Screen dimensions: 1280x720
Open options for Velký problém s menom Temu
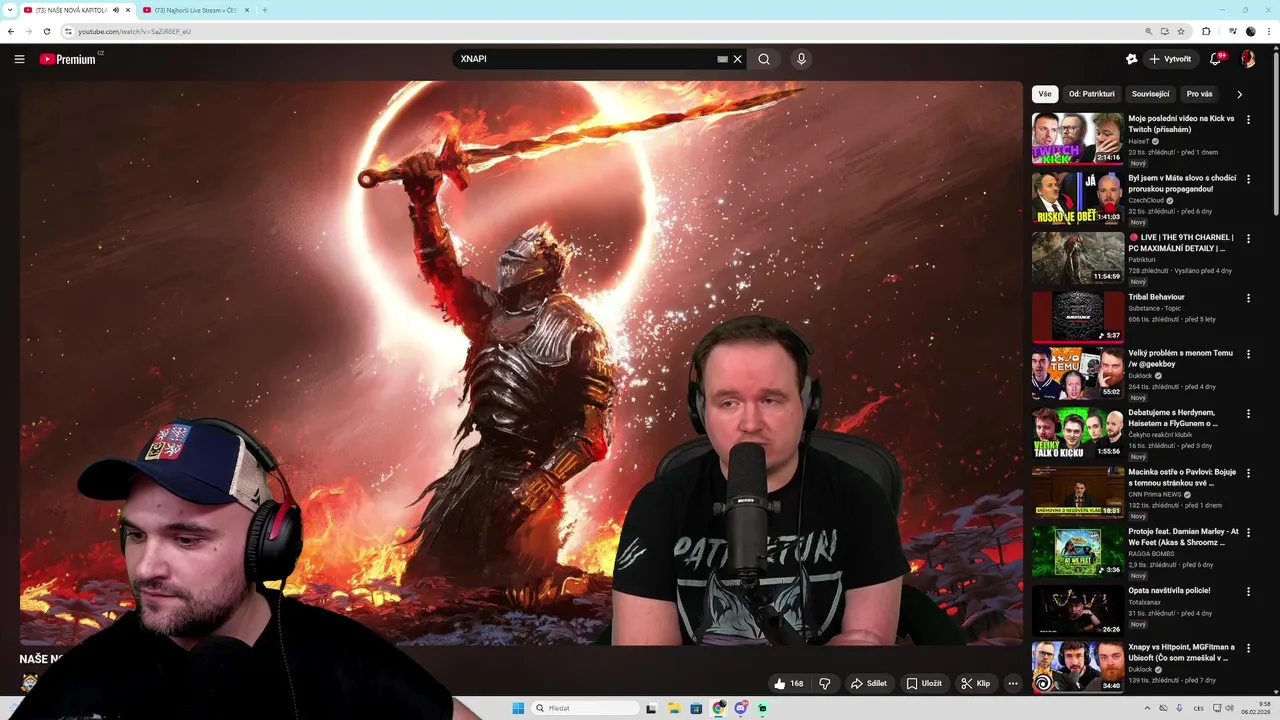(1248, 354)
